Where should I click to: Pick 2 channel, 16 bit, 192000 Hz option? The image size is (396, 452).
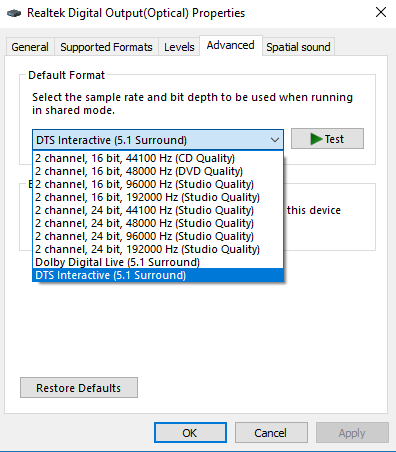point(158,197)
